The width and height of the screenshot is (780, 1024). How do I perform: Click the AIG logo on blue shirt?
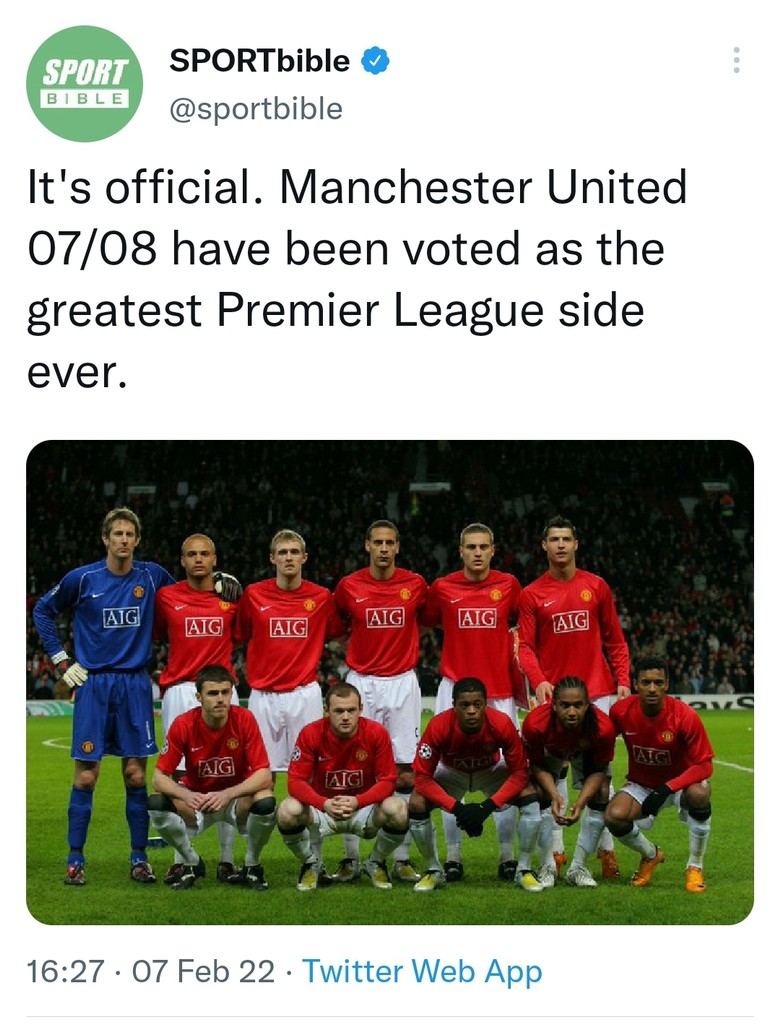[121, 617]
